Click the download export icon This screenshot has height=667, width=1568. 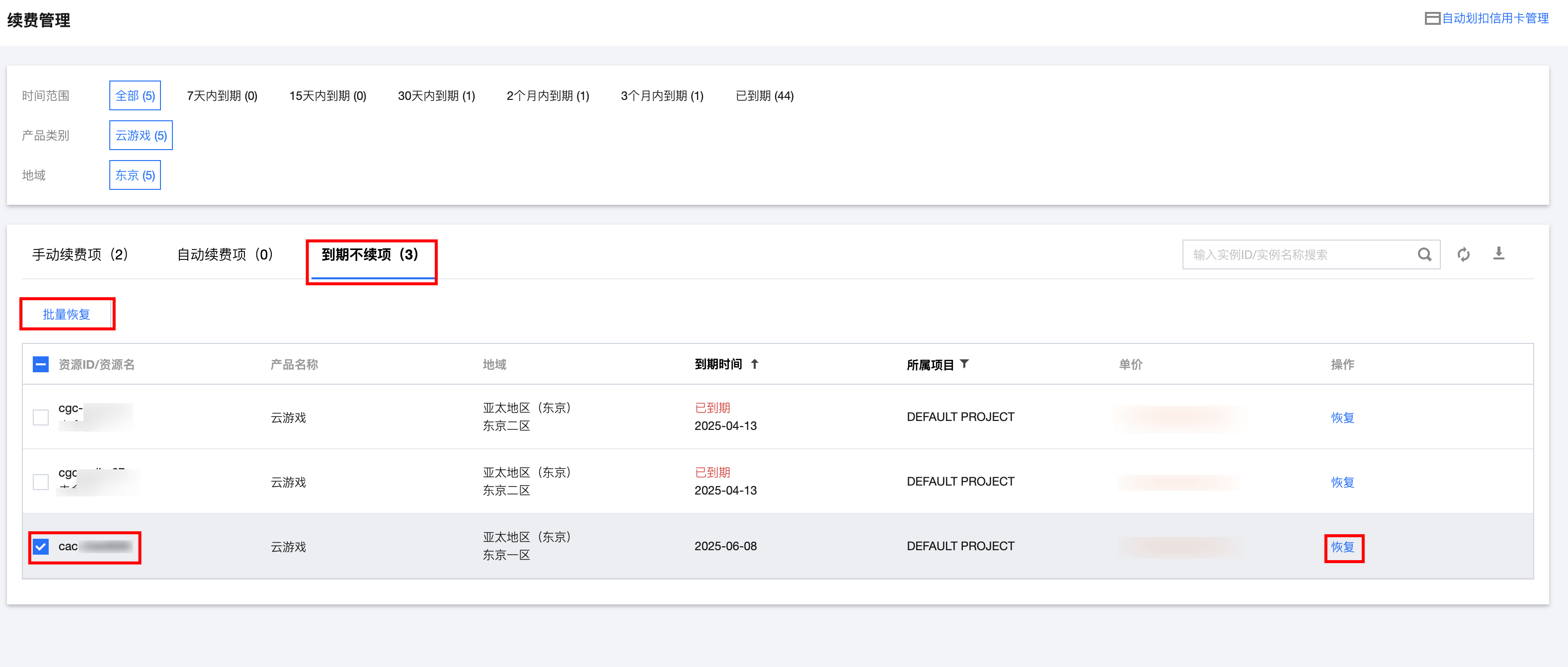tap(1498, 253)
